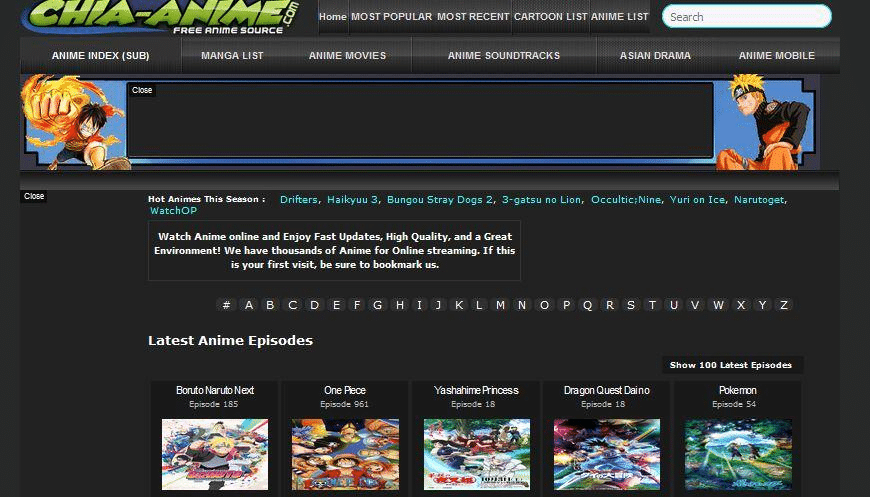Open 3-gatsu no Lion link

[542, 200]
